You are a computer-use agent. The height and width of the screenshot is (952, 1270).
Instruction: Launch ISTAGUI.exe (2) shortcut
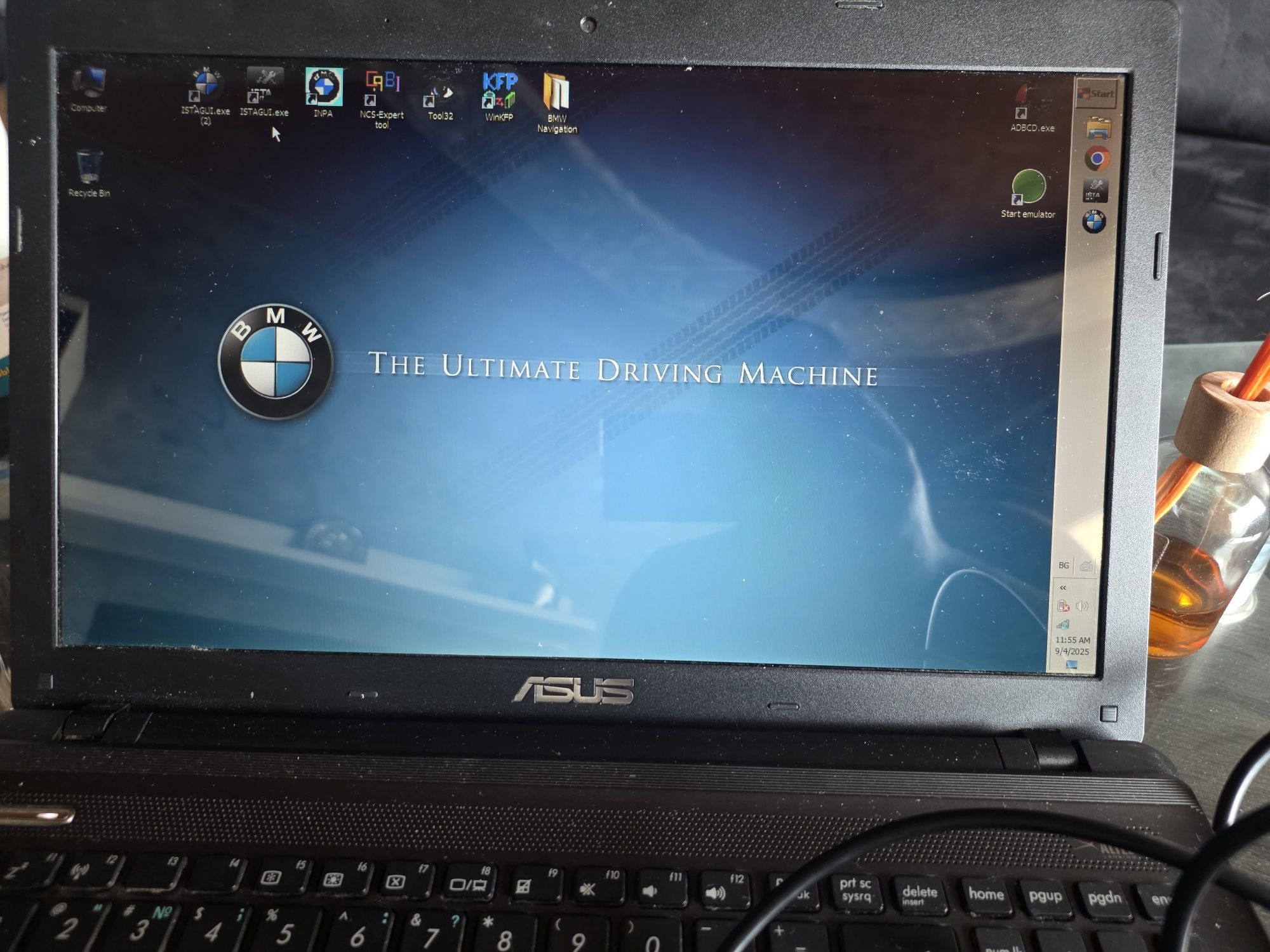(205, 95)
